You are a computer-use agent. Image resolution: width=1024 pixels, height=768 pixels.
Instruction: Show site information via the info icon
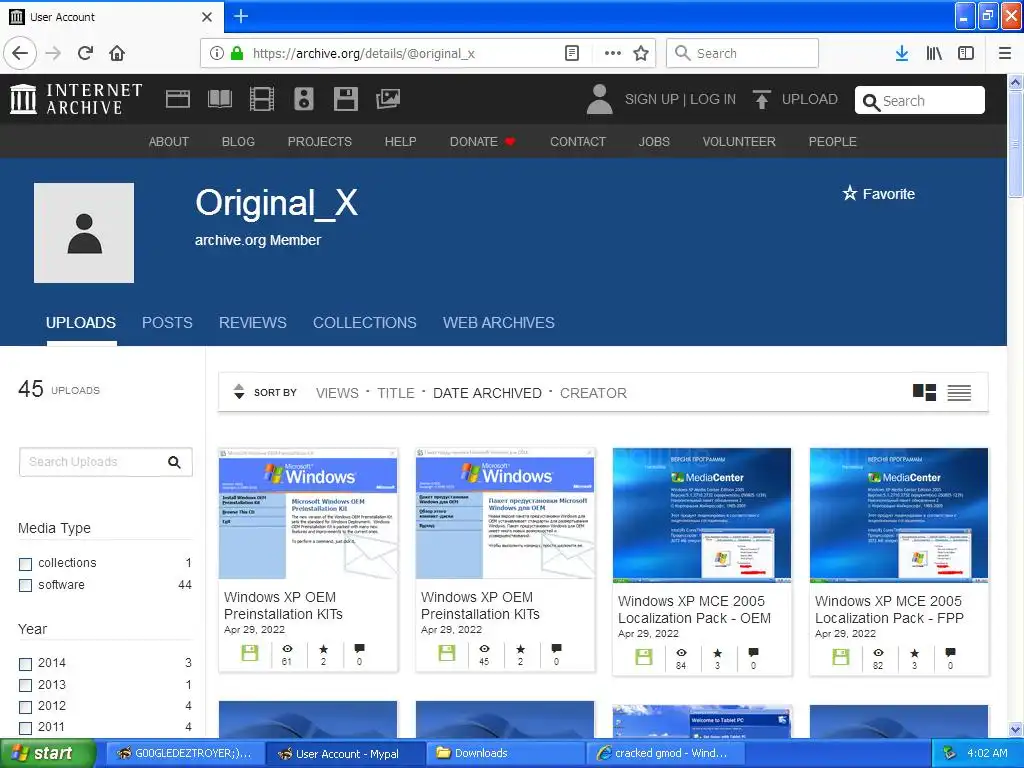pos(216,53)
